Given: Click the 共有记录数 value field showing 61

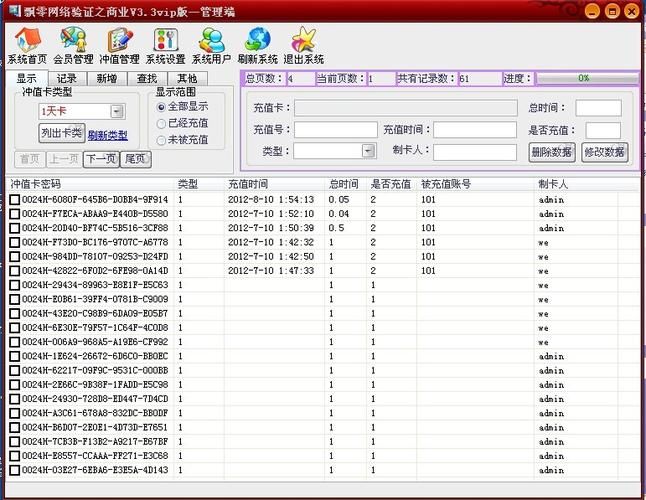Looking at the screenshot, I should point(480,78).
